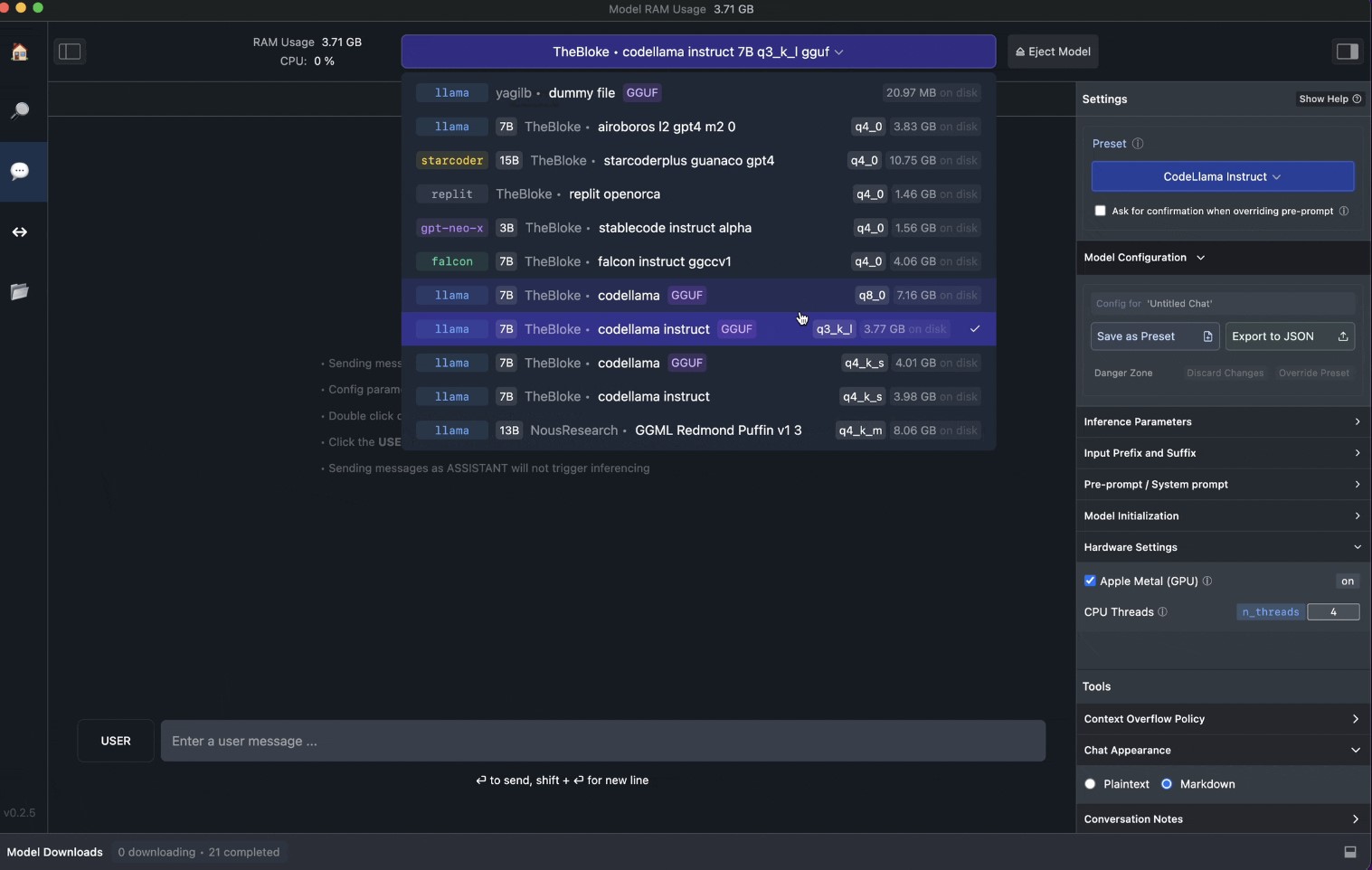The height and width of the screenshot is (870, 1372).
Task: Click the Export to JSON button
Action: pos(1289,336)
